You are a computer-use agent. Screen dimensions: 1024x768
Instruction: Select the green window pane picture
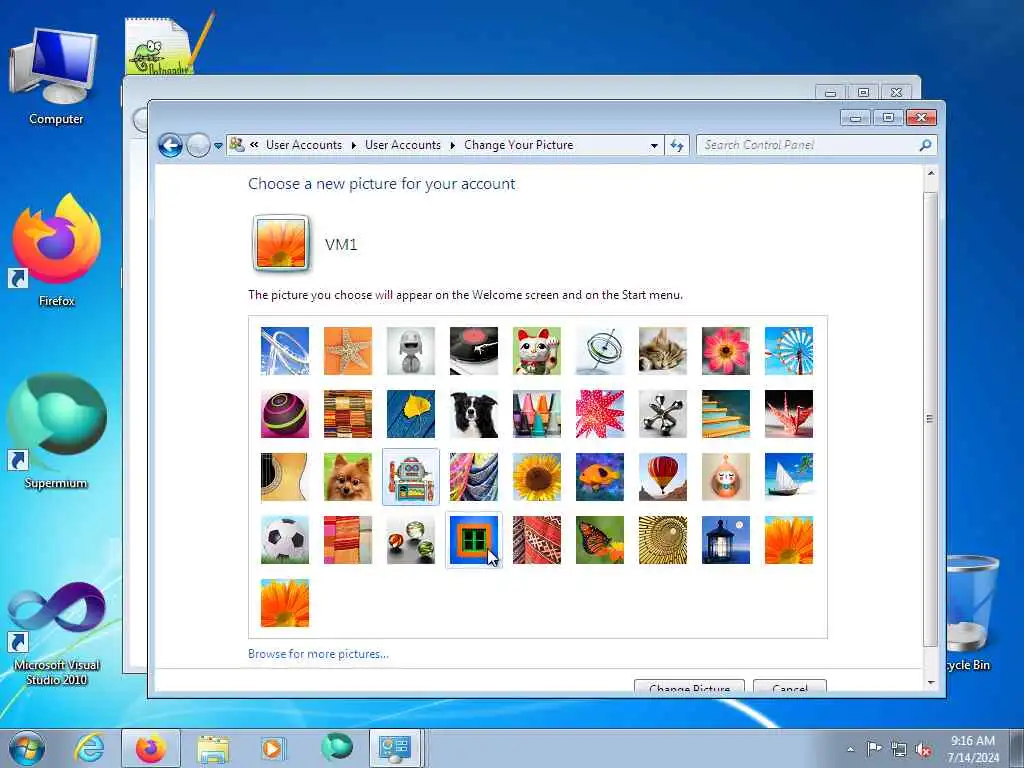pyautogui.click(x=474, y=540)
